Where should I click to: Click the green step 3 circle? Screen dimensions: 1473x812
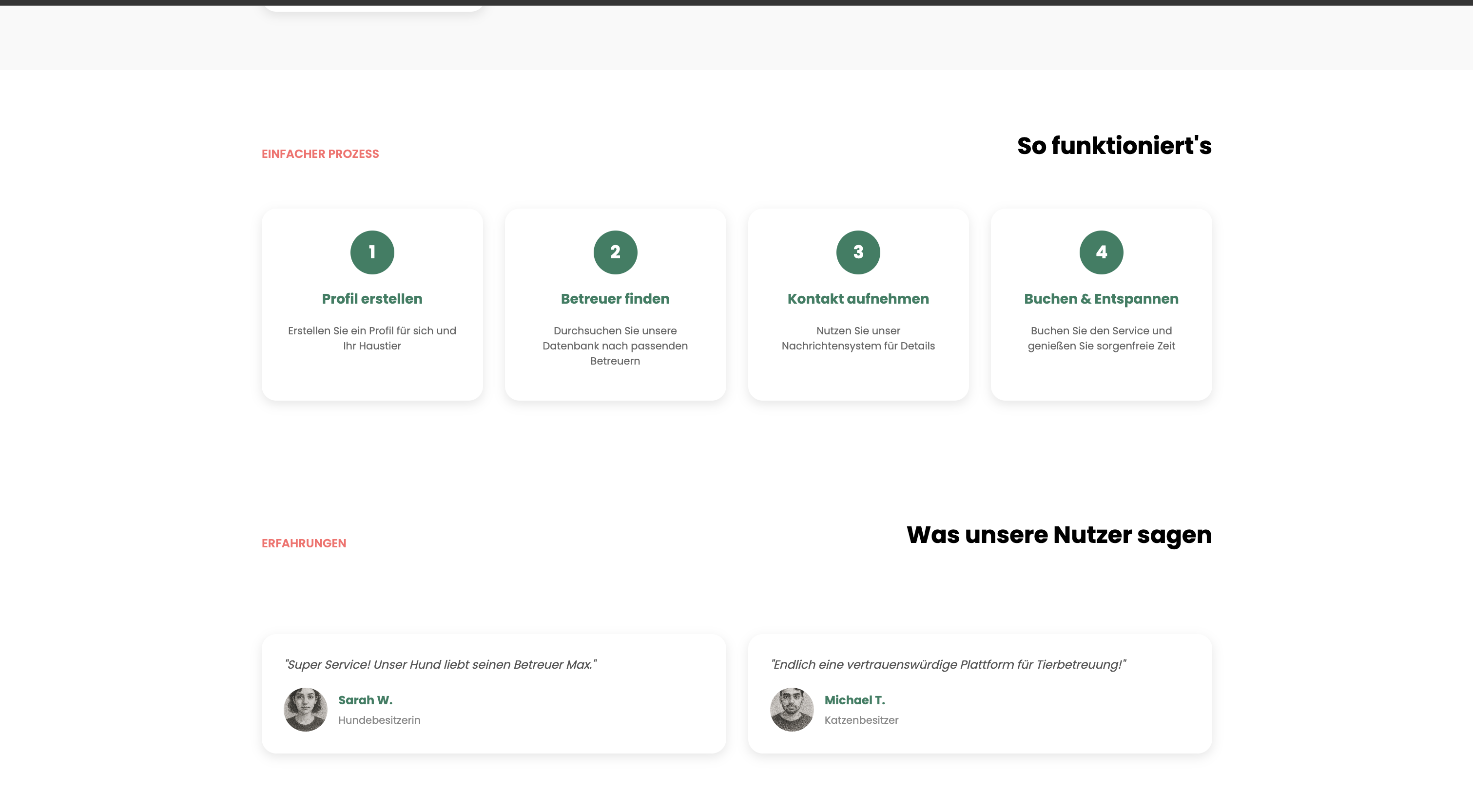coord(858,252)
